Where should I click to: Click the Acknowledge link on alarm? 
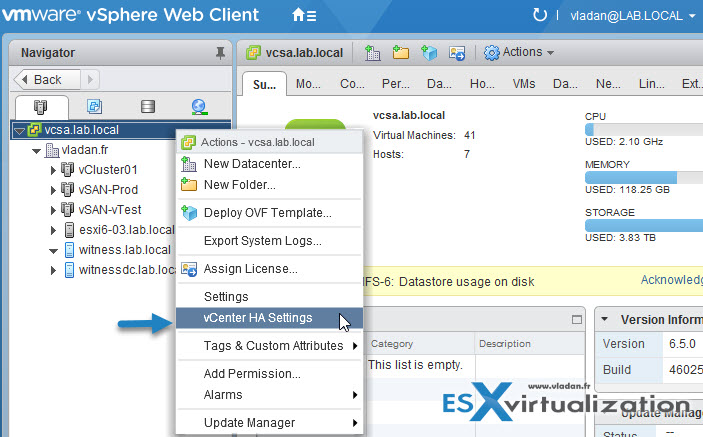pyautogui.click(x=671, y=280)
